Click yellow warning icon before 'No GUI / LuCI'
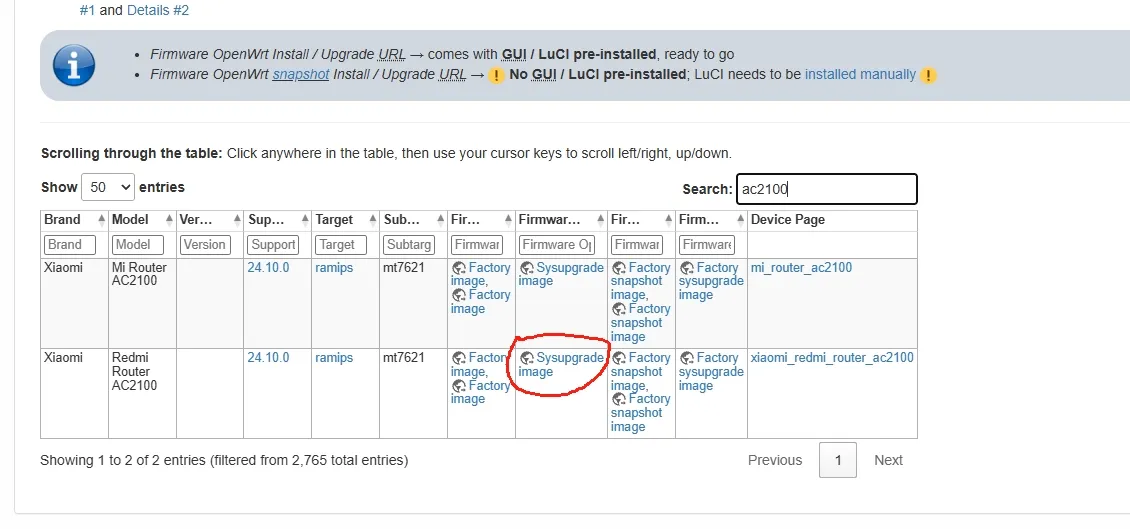The image size is (1130, 529). tap(496, 75)
